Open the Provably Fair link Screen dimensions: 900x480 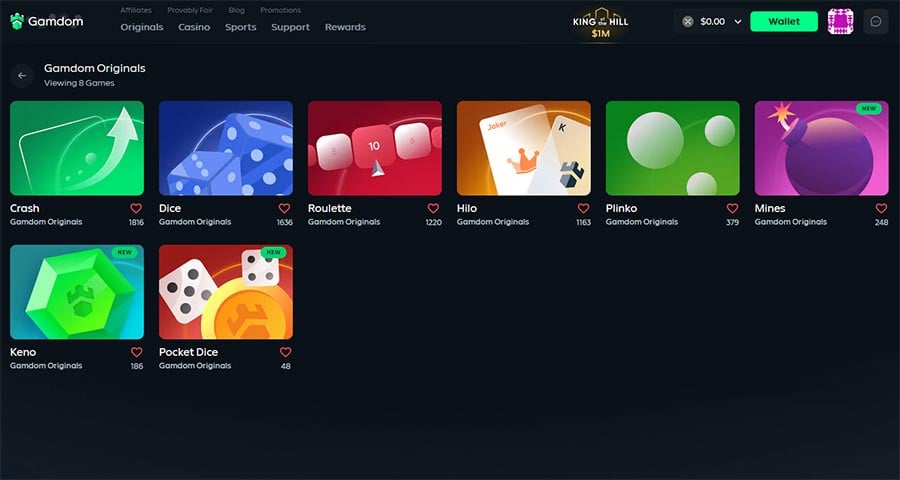click(x=190, y=10)
